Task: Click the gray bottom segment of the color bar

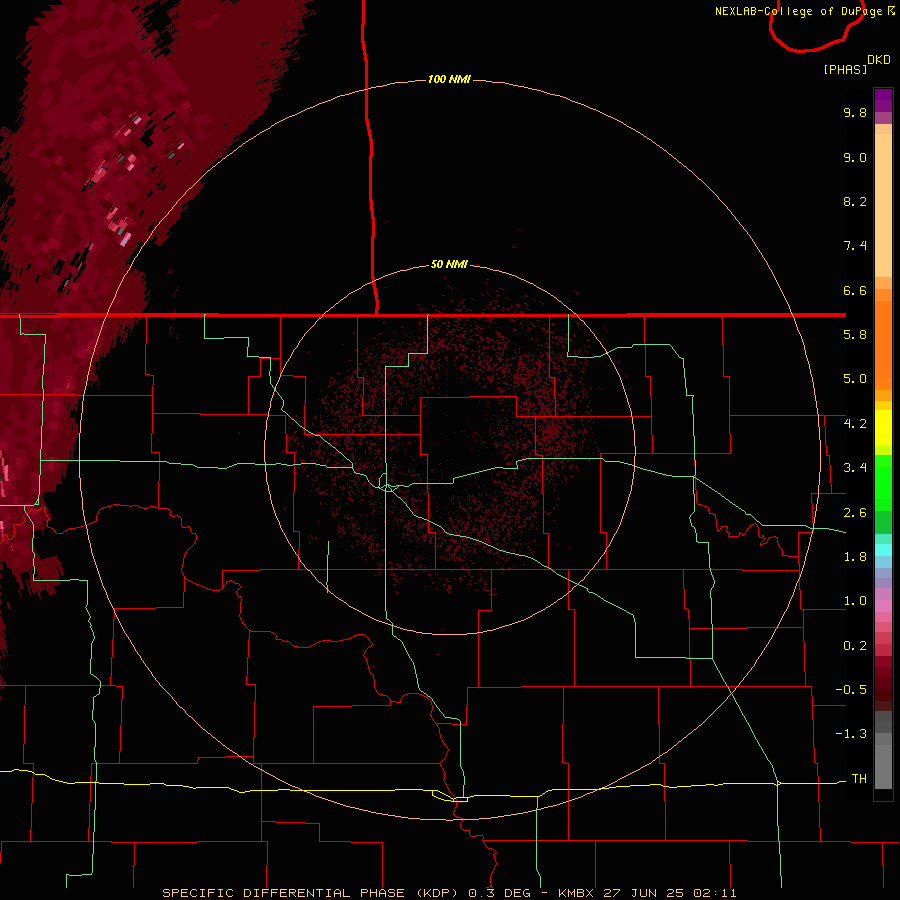Action: pos(883,766)
